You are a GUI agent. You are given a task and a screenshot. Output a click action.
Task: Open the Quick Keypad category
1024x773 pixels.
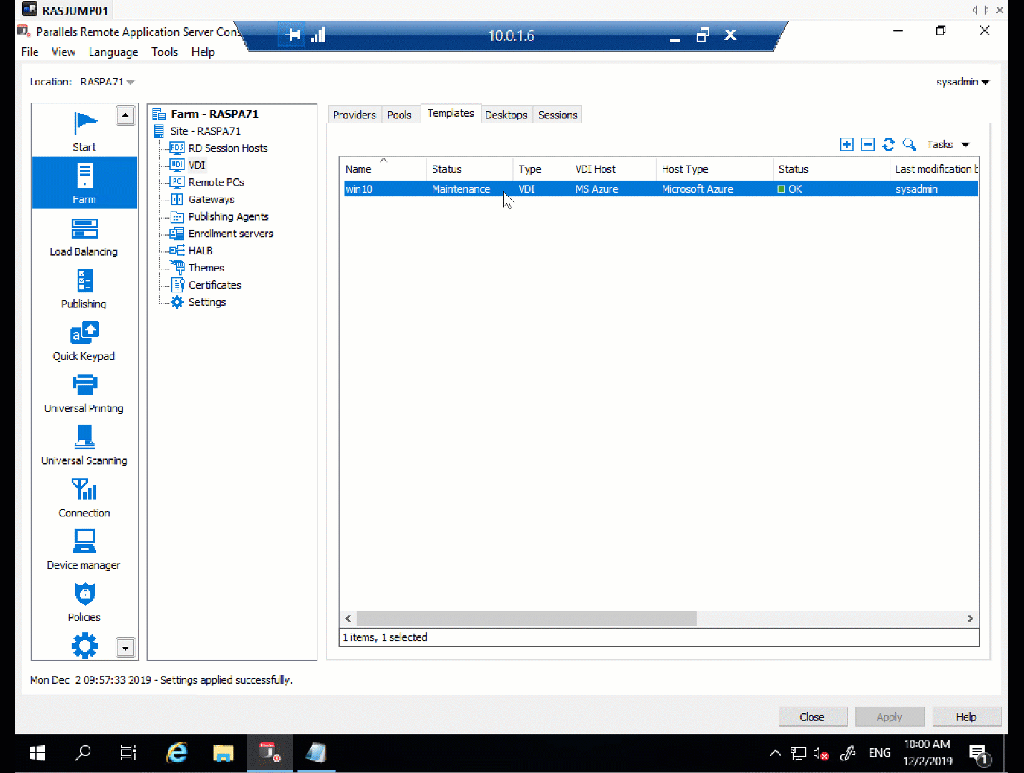84,341
